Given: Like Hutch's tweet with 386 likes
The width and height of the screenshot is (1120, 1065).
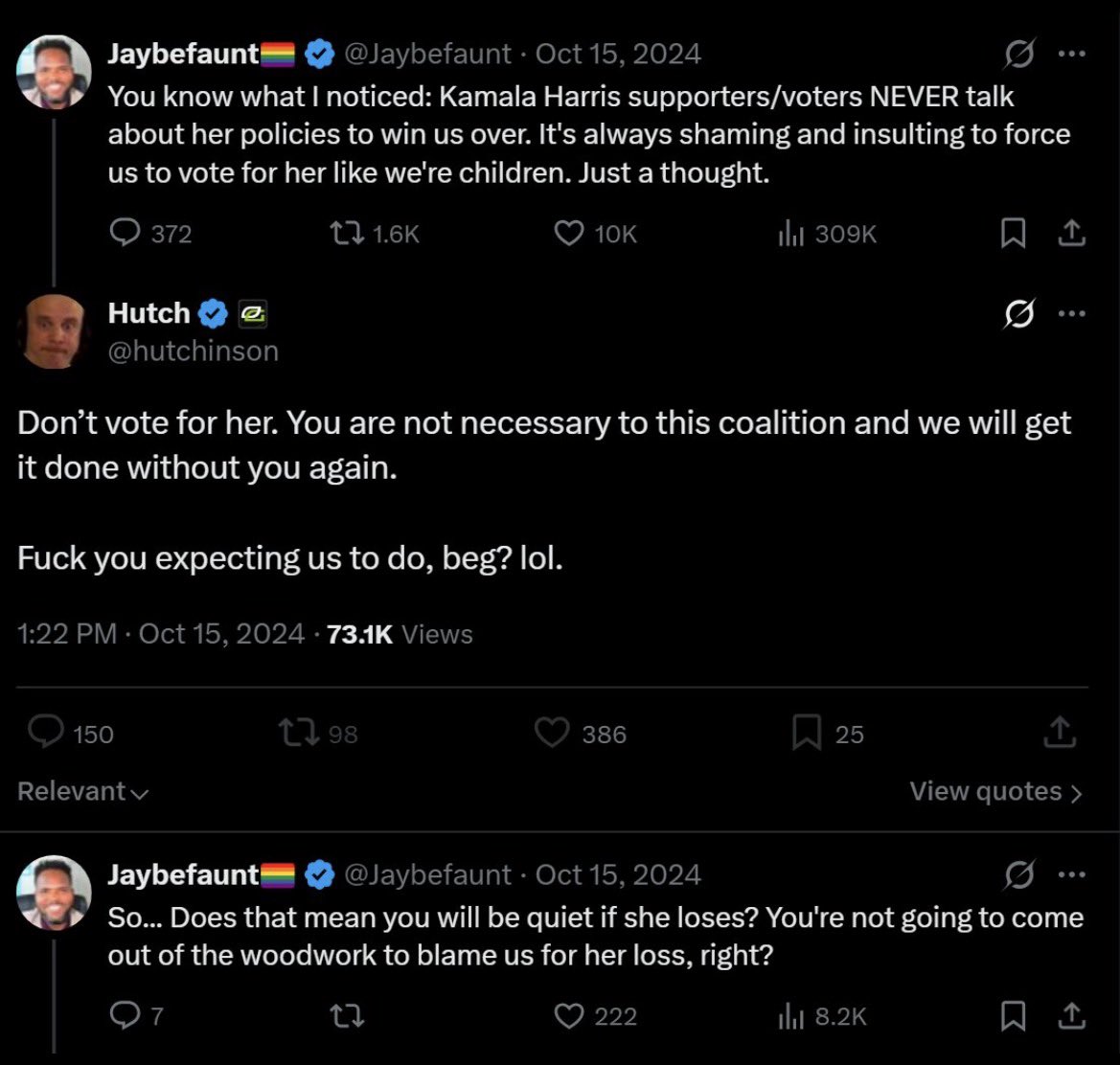Looking at the screenshot, I should (x=551, y=733).
